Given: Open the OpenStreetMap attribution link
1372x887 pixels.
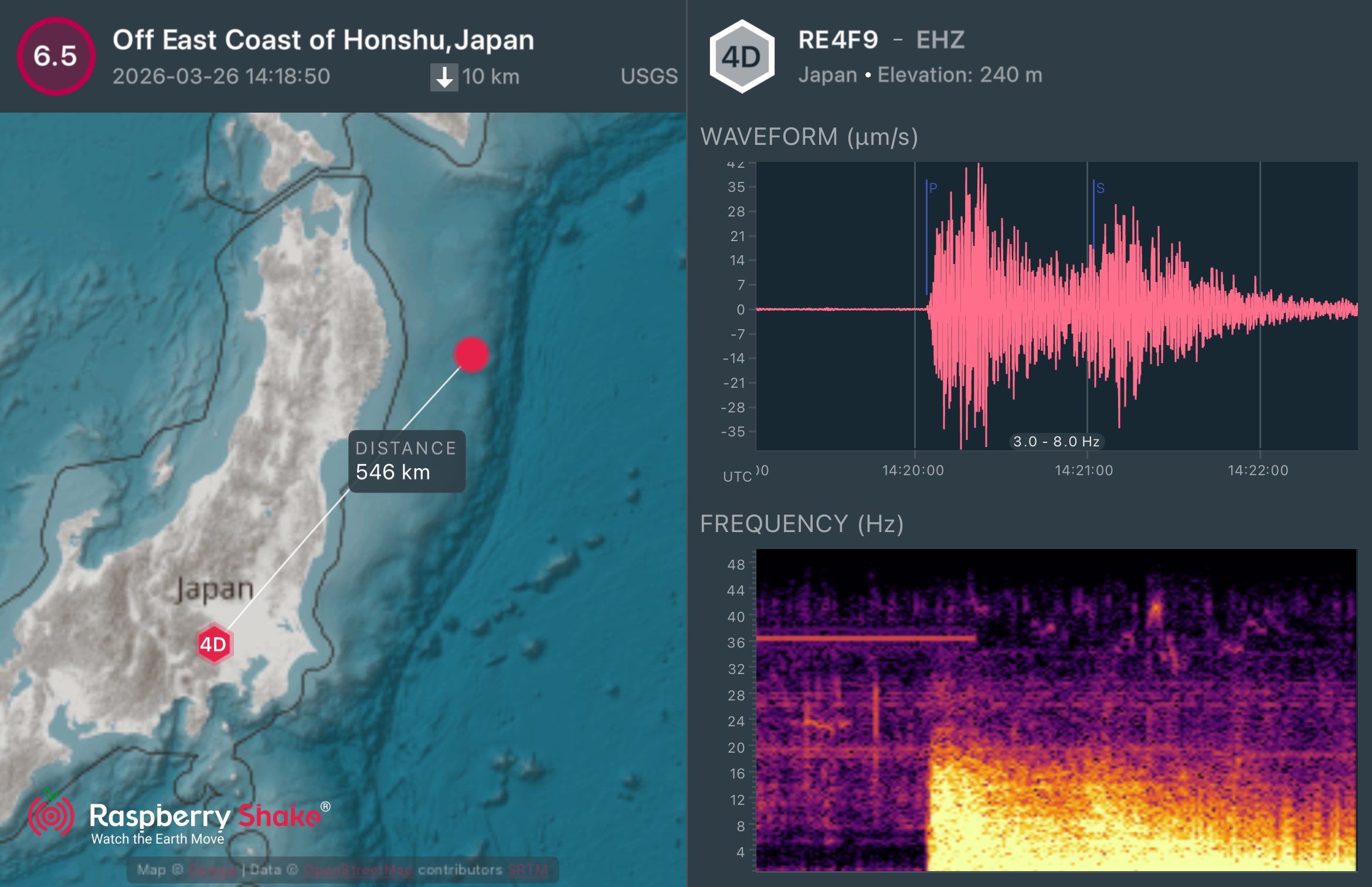Looking at the screenshot, I should [357, 869].
